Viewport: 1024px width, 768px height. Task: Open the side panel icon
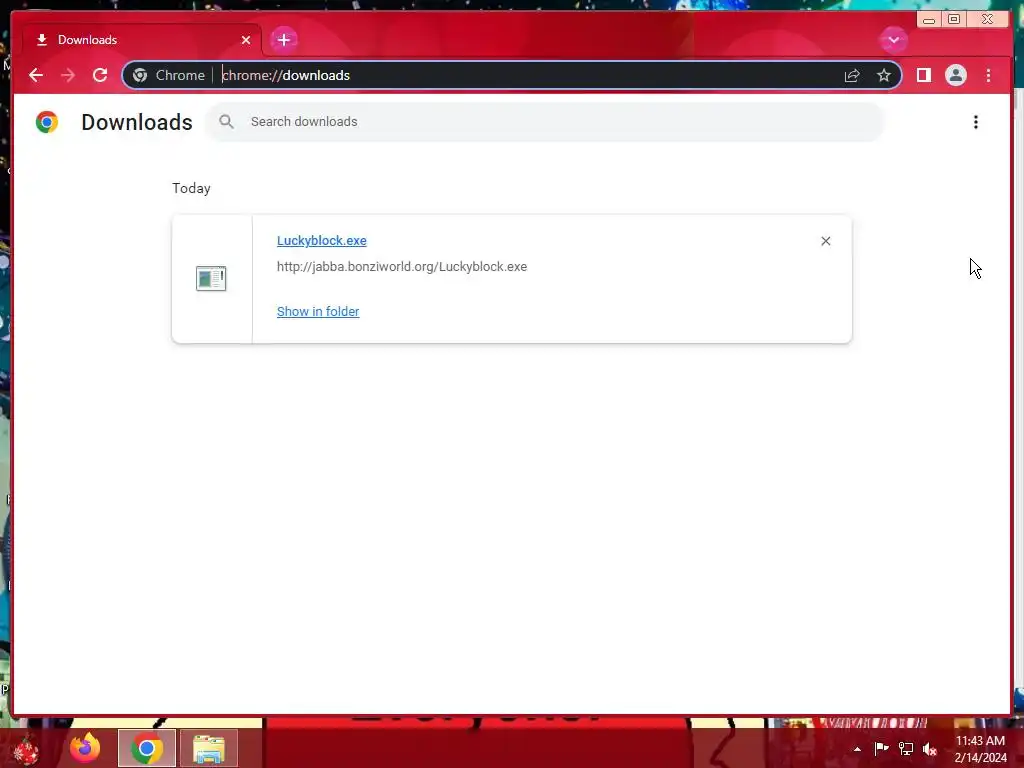point(923,75)
